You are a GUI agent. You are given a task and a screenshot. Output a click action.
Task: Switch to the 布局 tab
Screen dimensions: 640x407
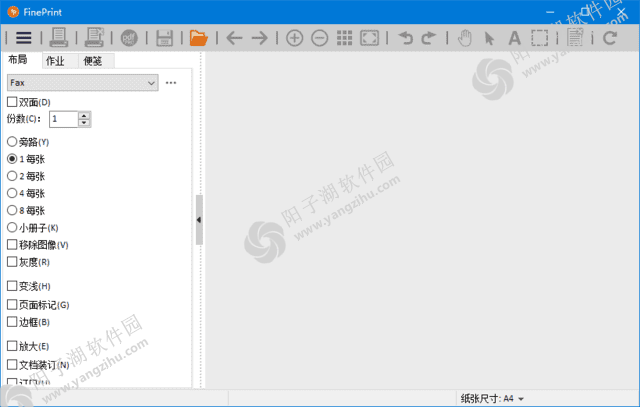tap(18, 60)
